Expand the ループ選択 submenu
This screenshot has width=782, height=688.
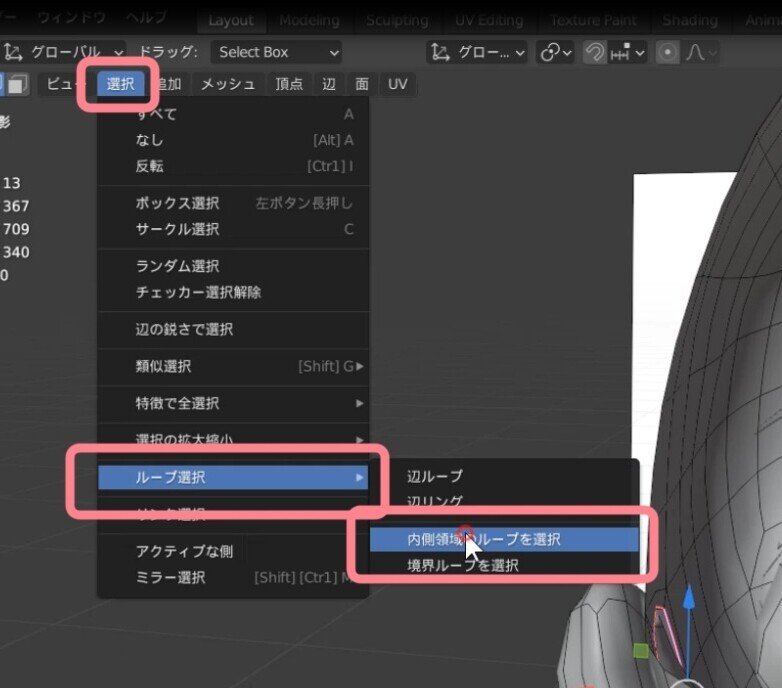click(x=233, y=477)
